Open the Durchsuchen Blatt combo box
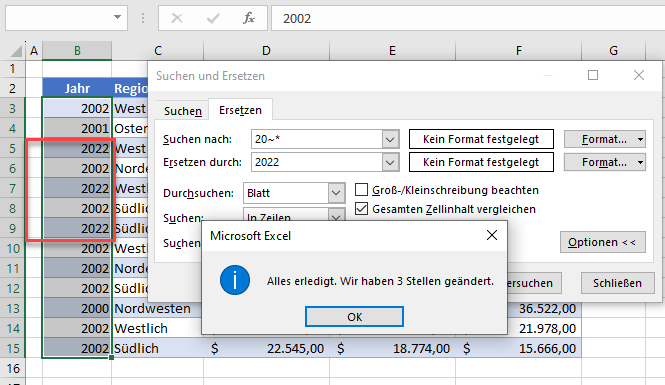 point(294,193)
